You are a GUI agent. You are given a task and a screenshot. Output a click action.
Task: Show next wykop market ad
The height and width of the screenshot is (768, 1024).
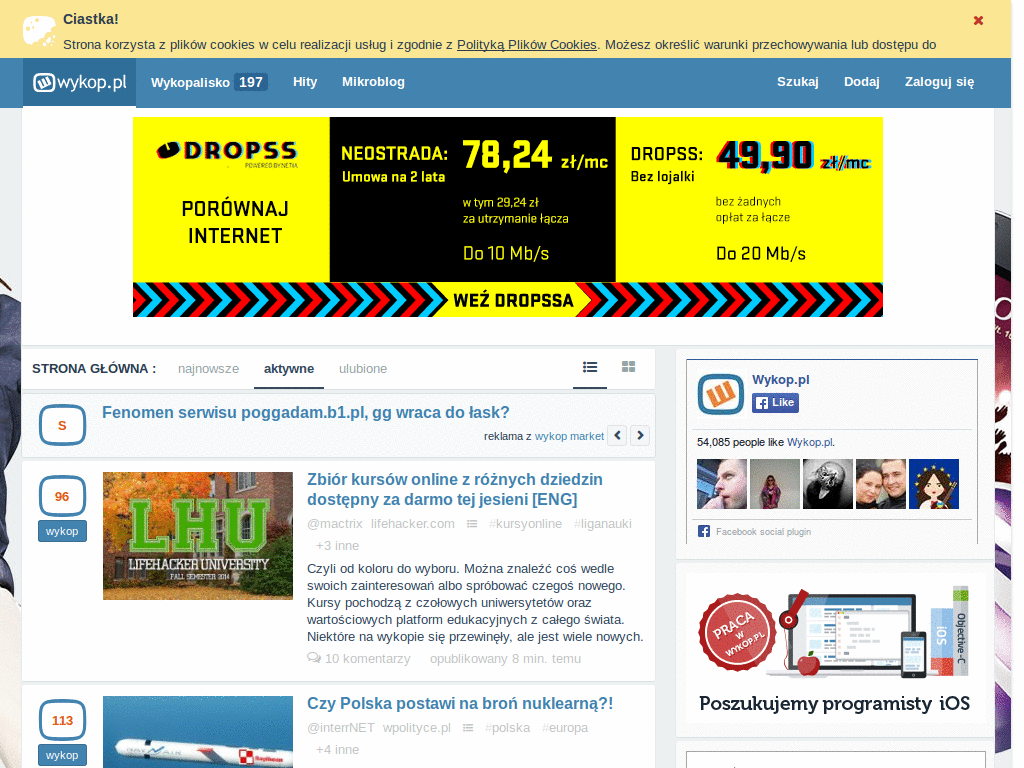click(x=640, y=436)
